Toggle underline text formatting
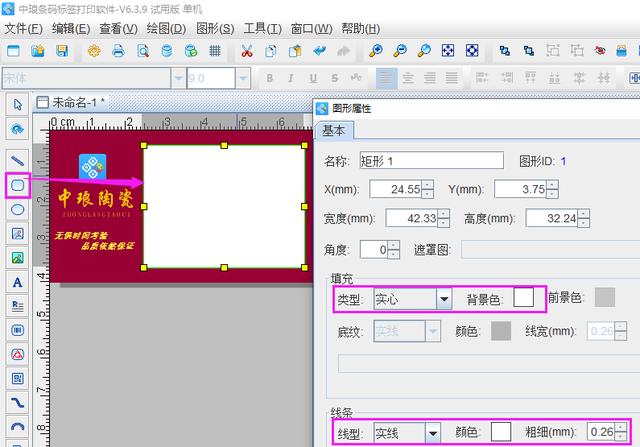This screenshot has height=447, width=640. tap(313, 78)
